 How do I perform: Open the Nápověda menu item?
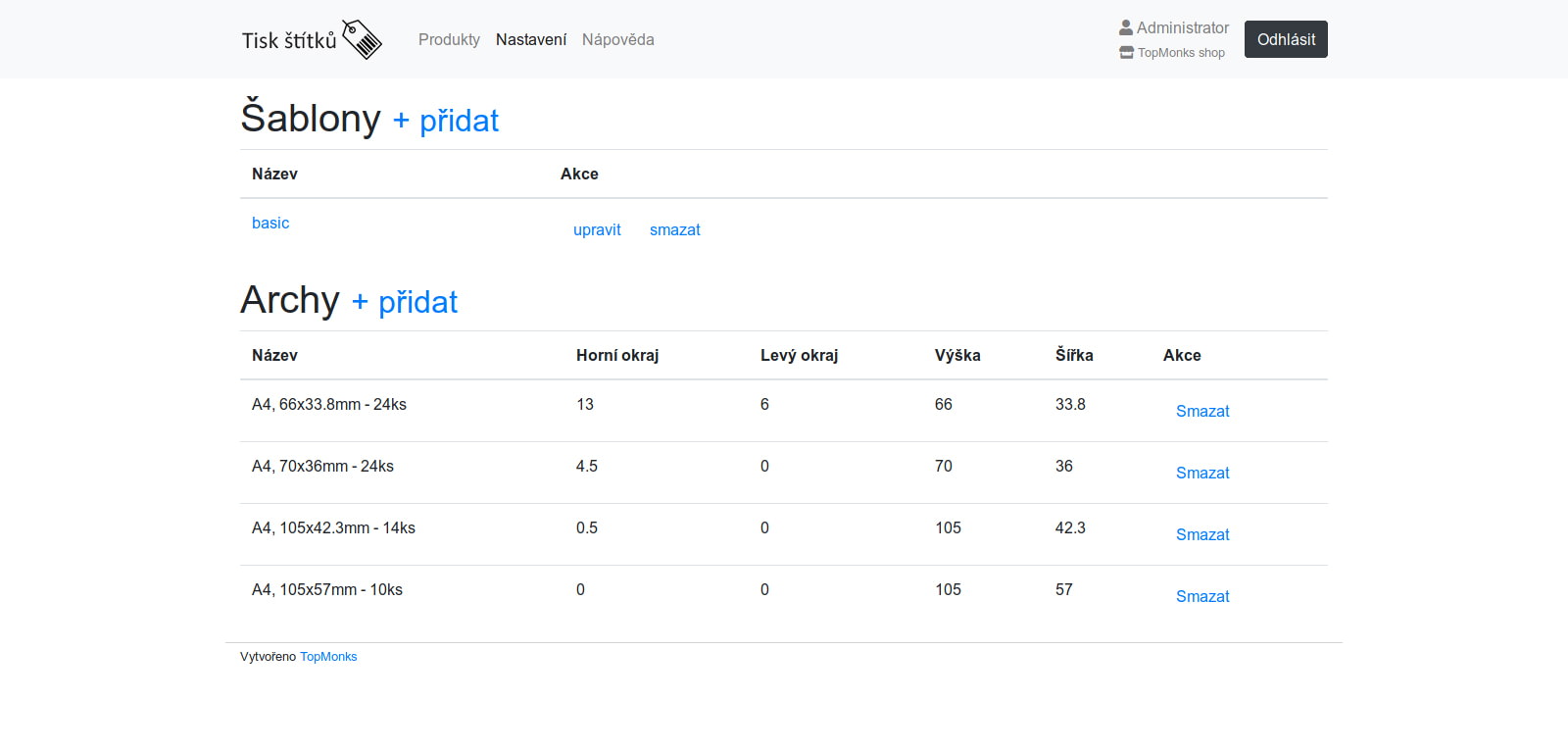[617, 39]
